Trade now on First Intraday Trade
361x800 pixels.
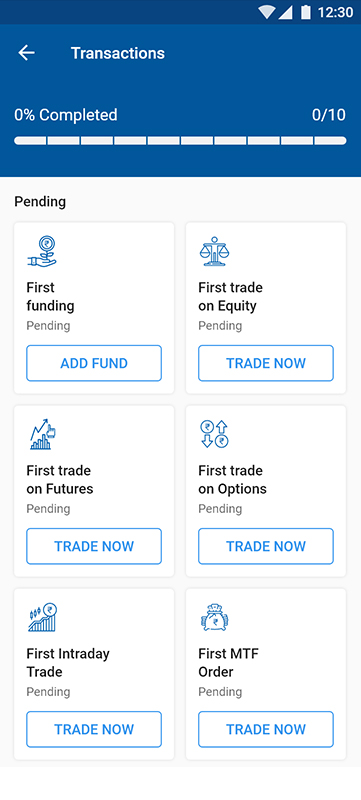[x=94, y=730]
